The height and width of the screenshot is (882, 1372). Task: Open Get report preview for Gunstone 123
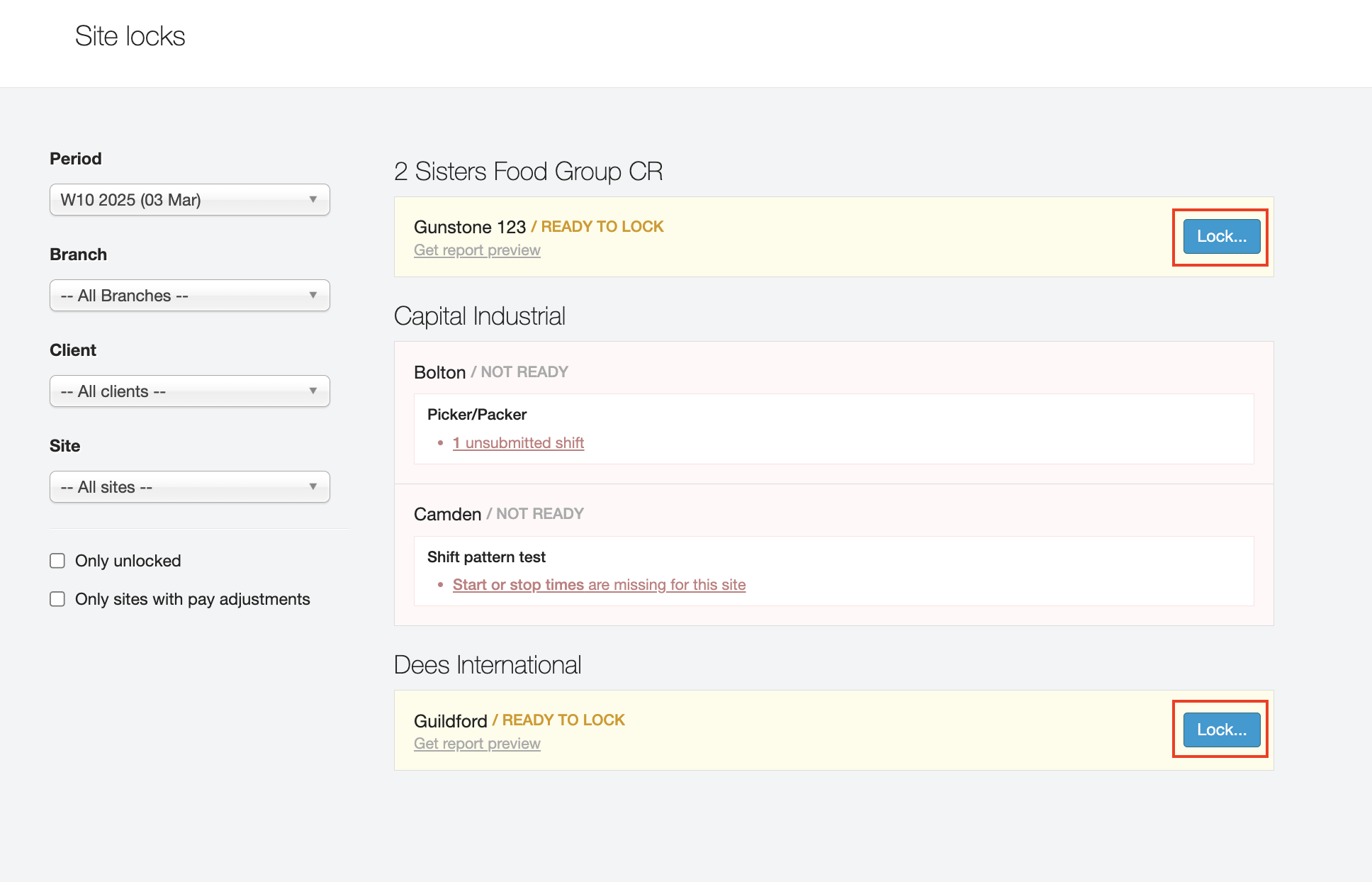477,250
